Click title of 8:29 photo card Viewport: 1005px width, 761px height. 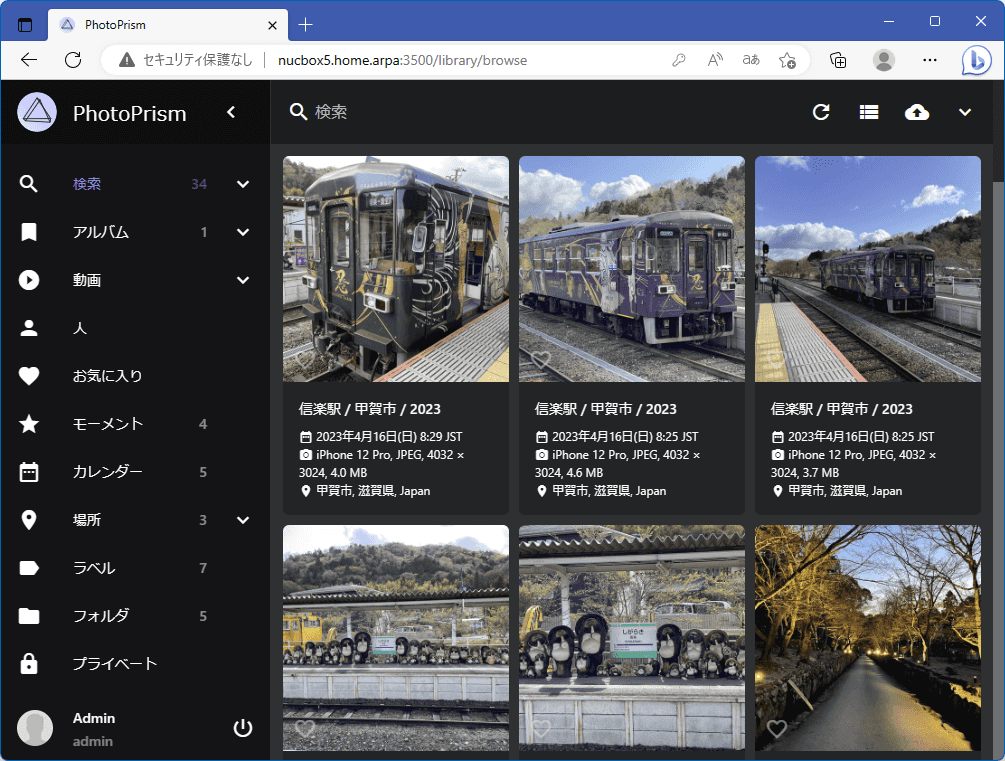[370, 409]
